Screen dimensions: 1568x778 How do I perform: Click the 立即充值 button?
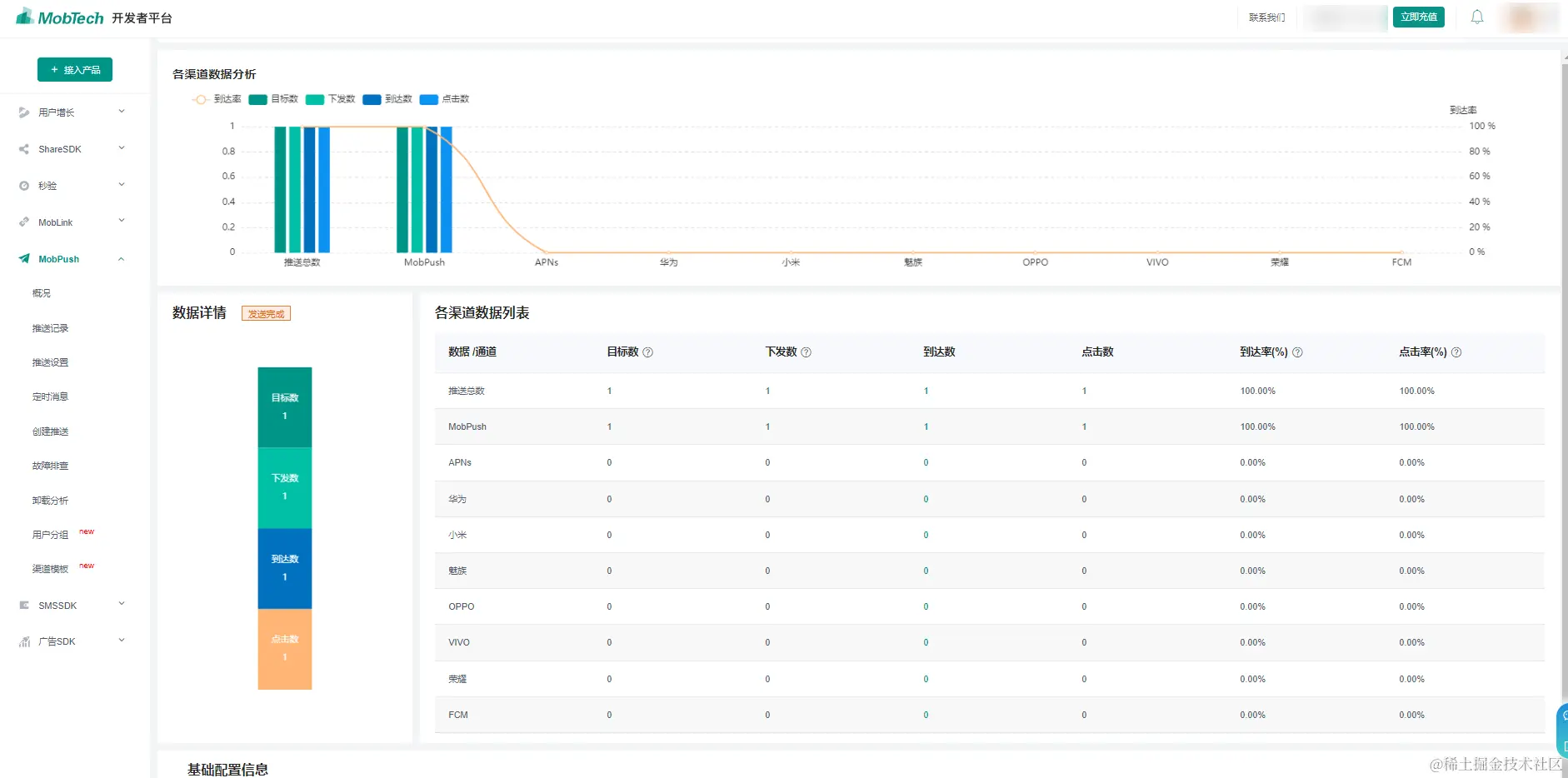coord(1418,17)
